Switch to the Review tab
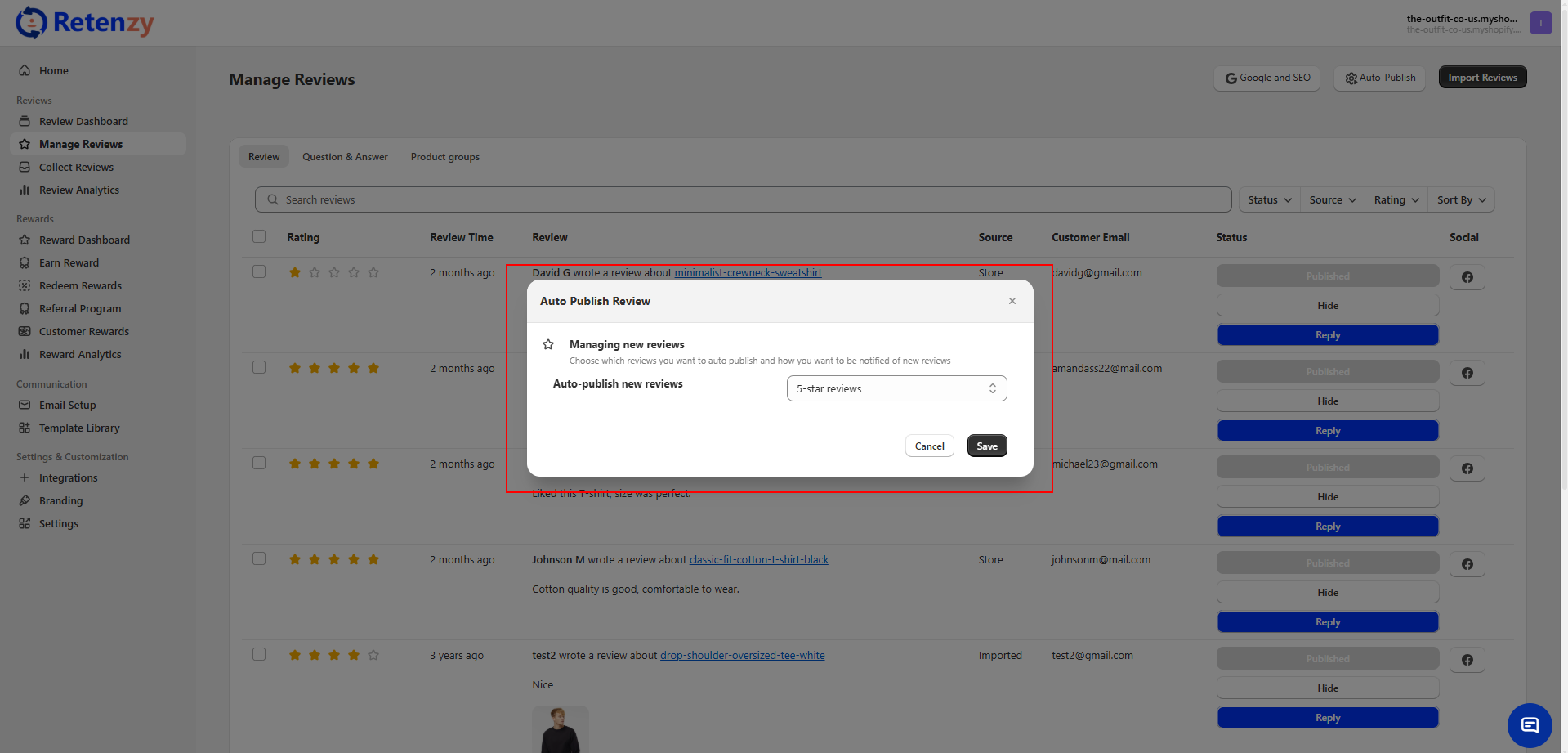 pyautogui.click(x=264, y=157)
